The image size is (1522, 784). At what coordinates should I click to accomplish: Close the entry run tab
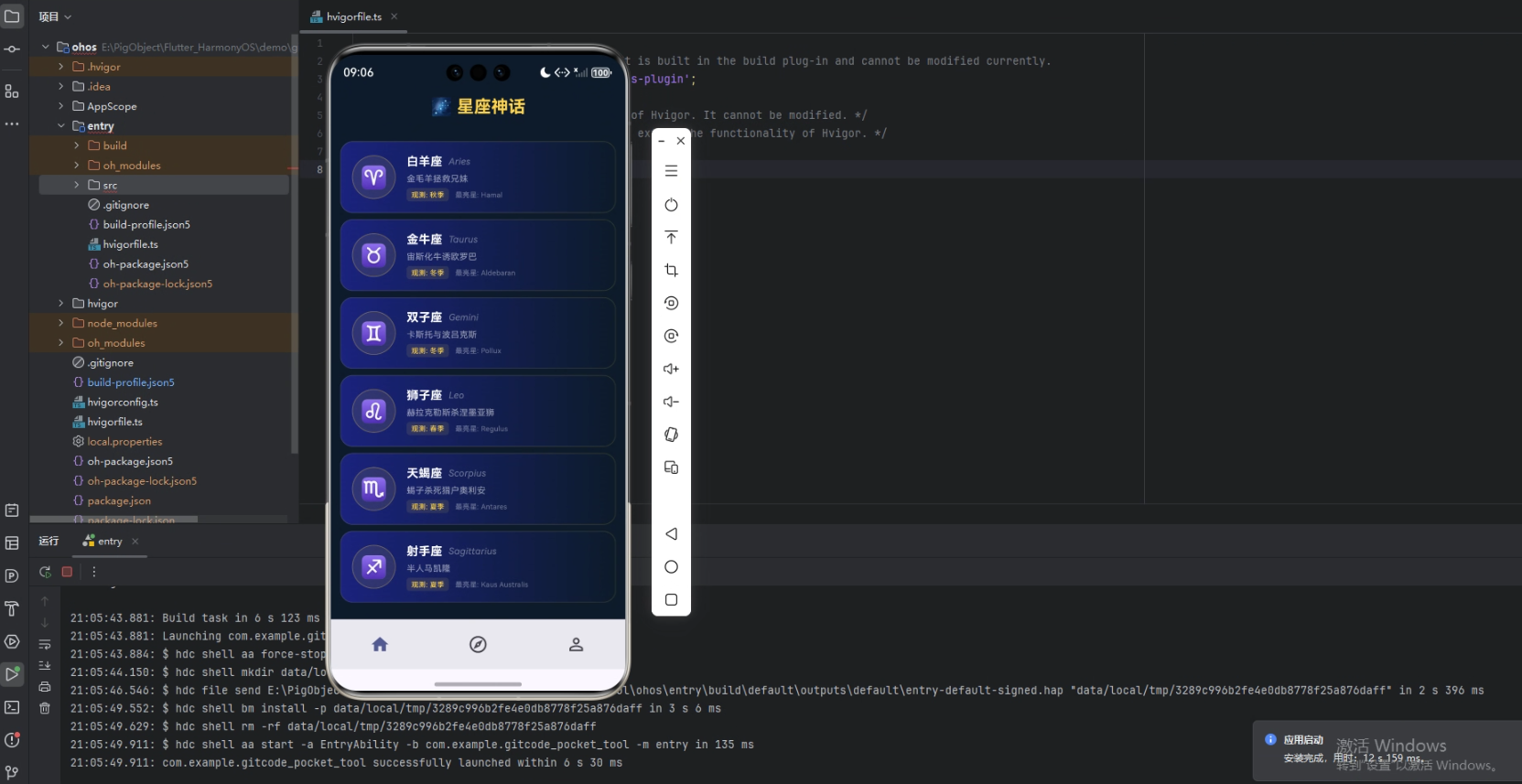(135, 542)
